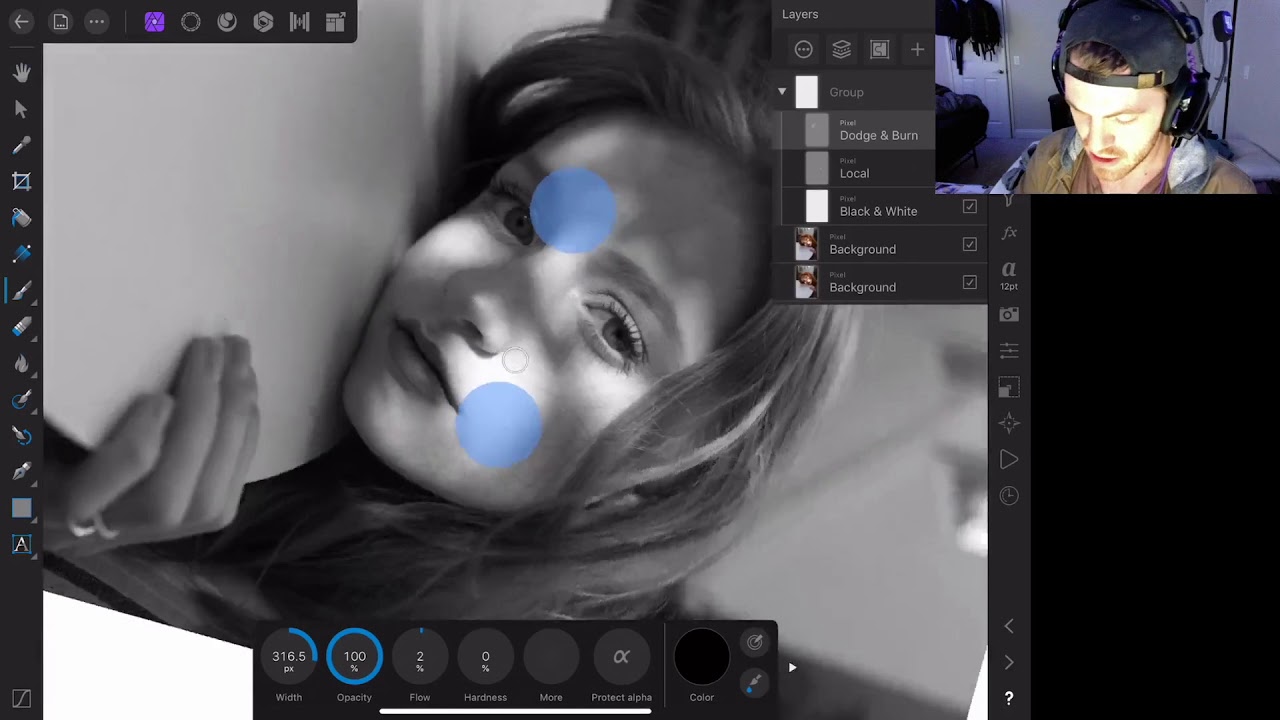Viewport: 1280px width, 720px height.
Task: Open the Document menu icon
Action: pos(60,21)
